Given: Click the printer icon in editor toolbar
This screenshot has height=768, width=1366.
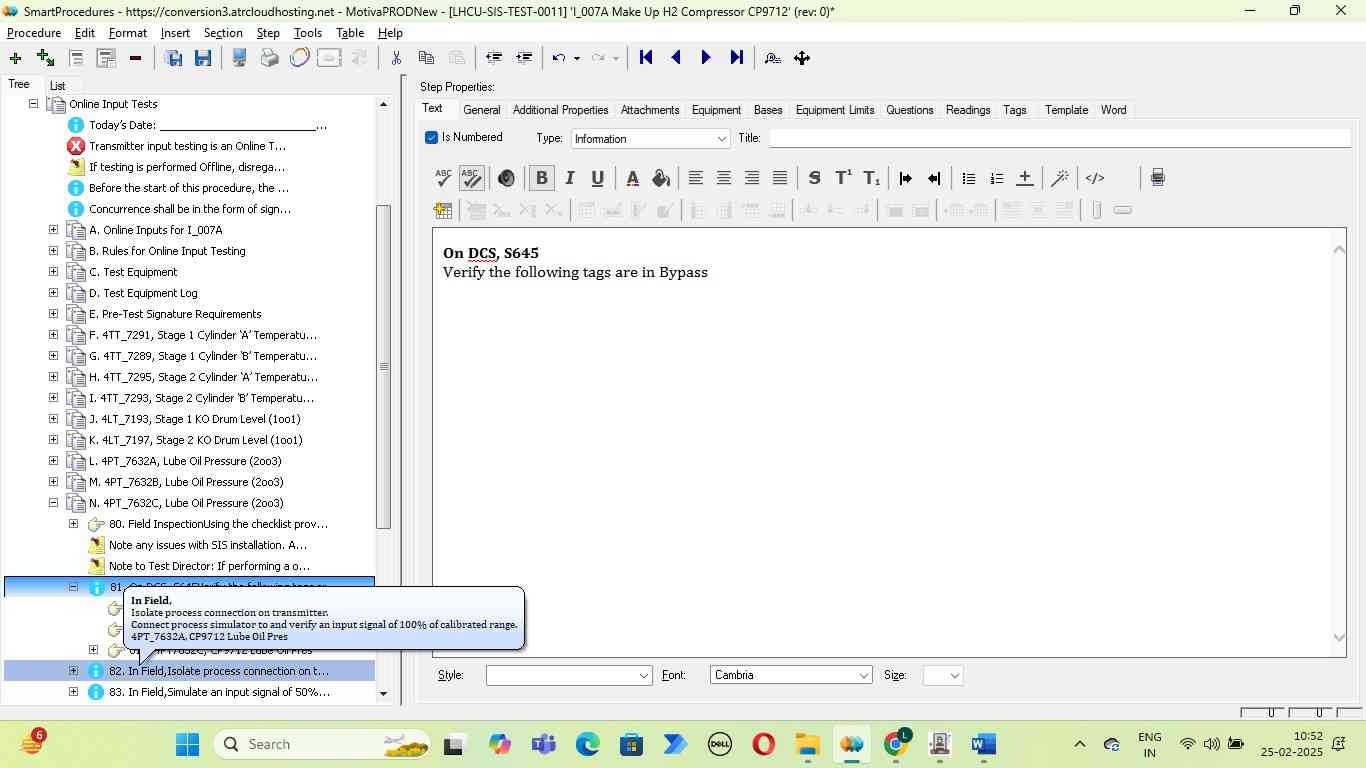Looking at the screenshot, I should coord(1157,178).
